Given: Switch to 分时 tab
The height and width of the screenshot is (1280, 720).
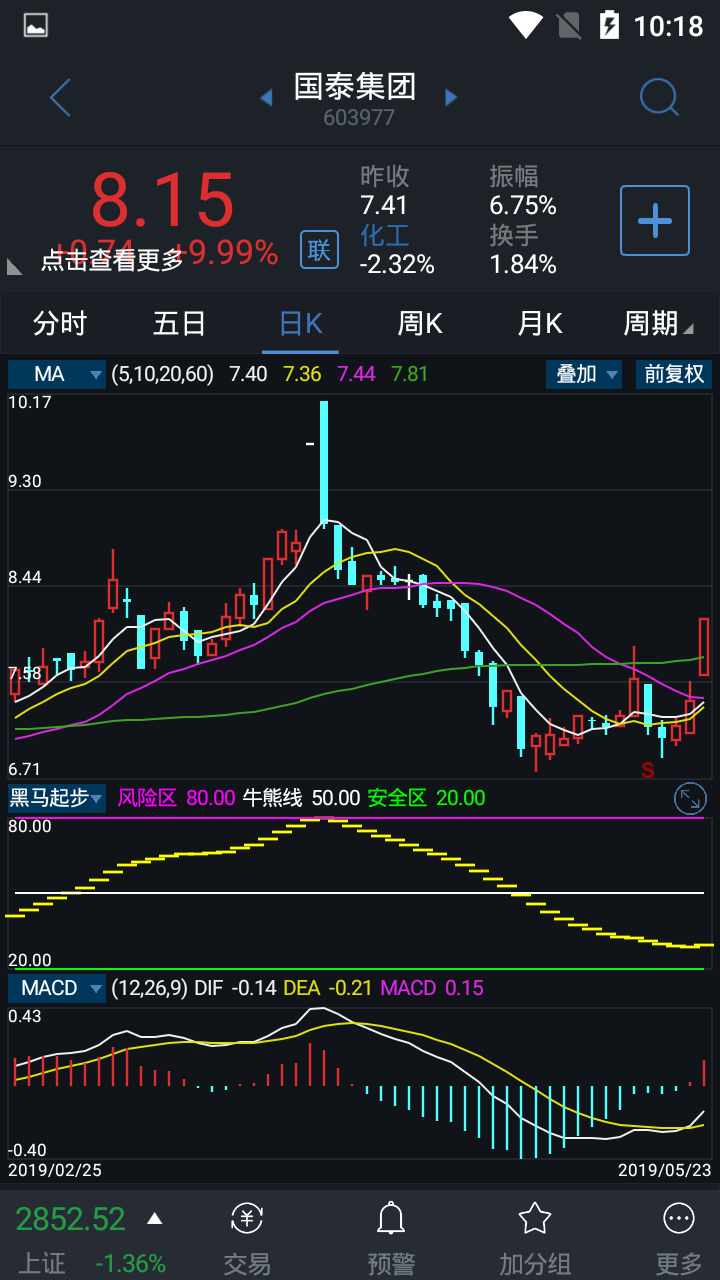Looking at the screenshot, I should pyautogui.click(x=60, y=324).
